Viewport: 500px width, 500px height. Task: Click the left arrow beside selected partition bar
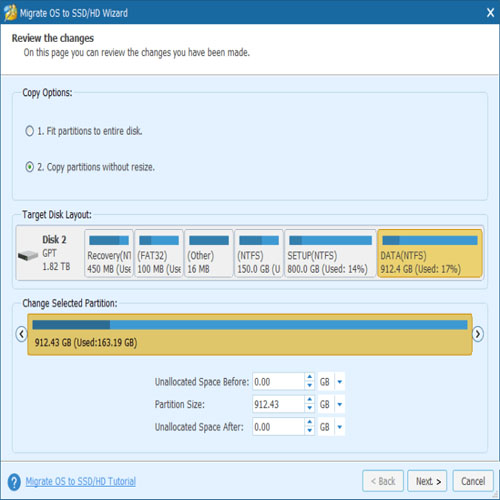coord(22,334)
